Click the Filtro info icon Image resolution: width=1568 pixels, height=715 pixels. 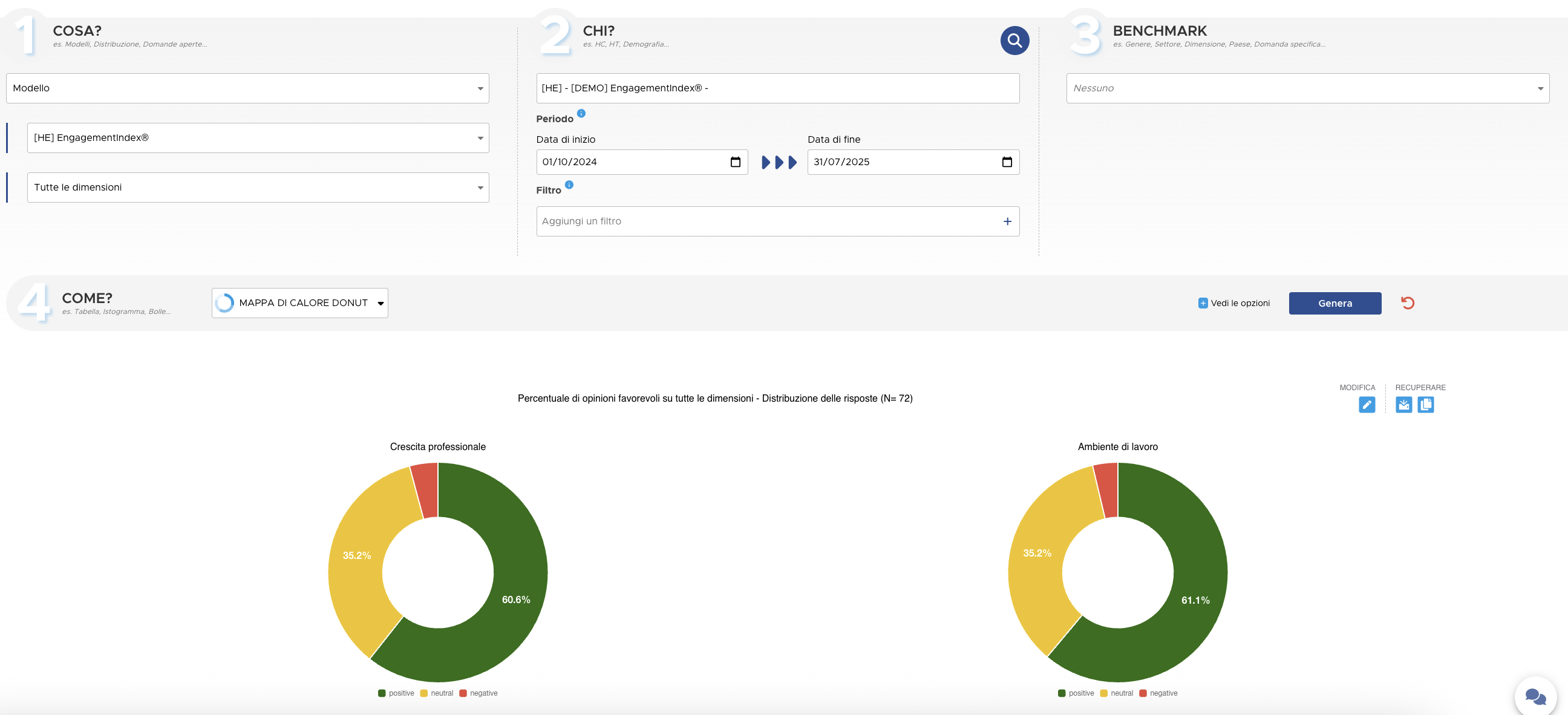pos(569,185)
